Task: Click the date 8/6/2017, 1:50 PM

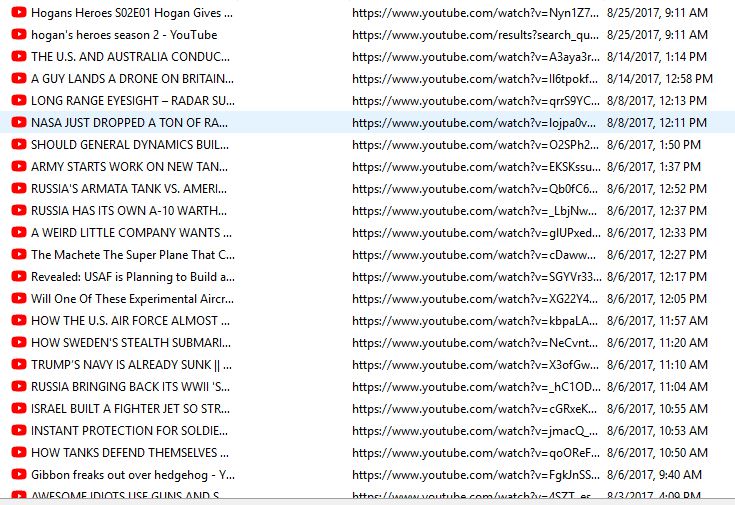Action: [654, 145]
